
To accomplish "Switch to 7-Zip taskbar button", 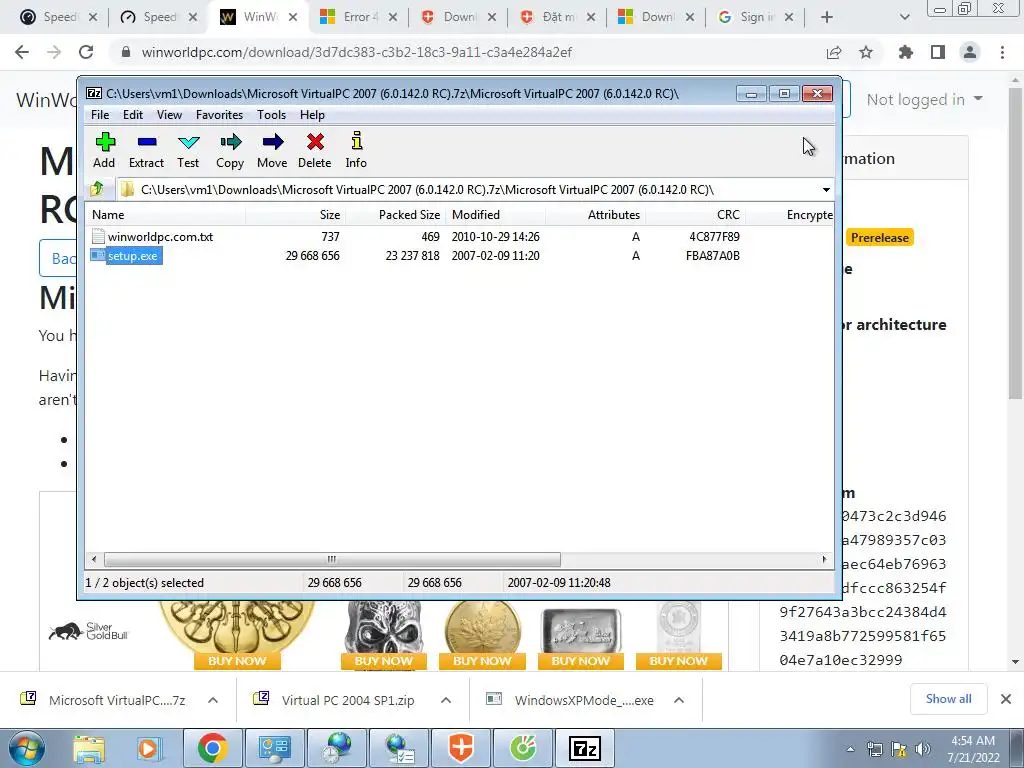I will 584,748.
